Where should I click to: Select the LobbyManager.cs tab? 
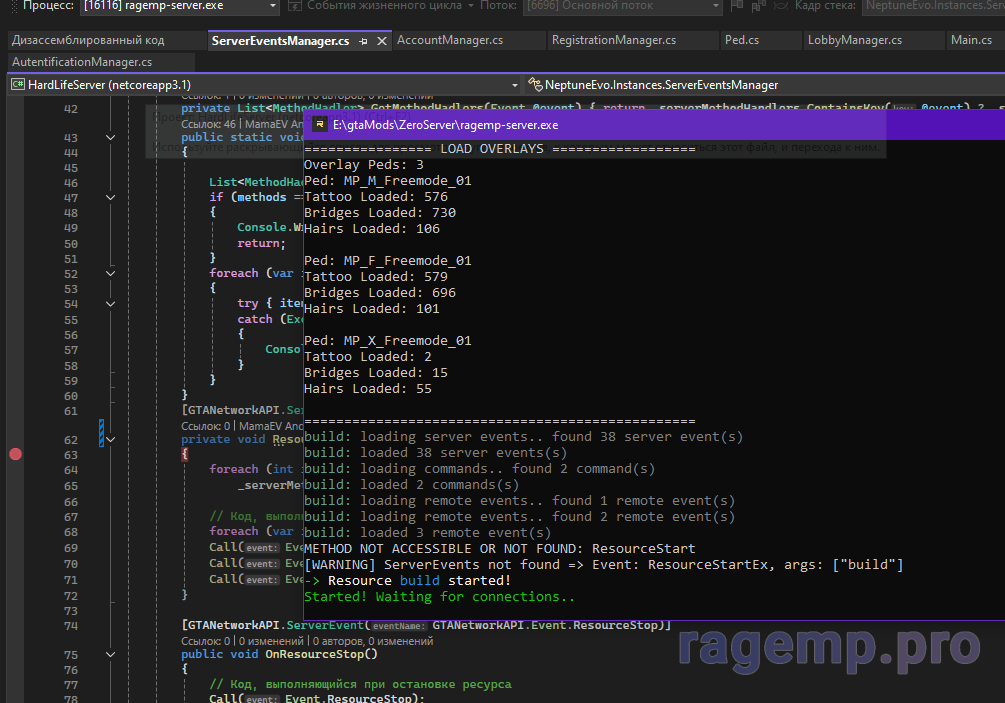click(x=854, y=41)
